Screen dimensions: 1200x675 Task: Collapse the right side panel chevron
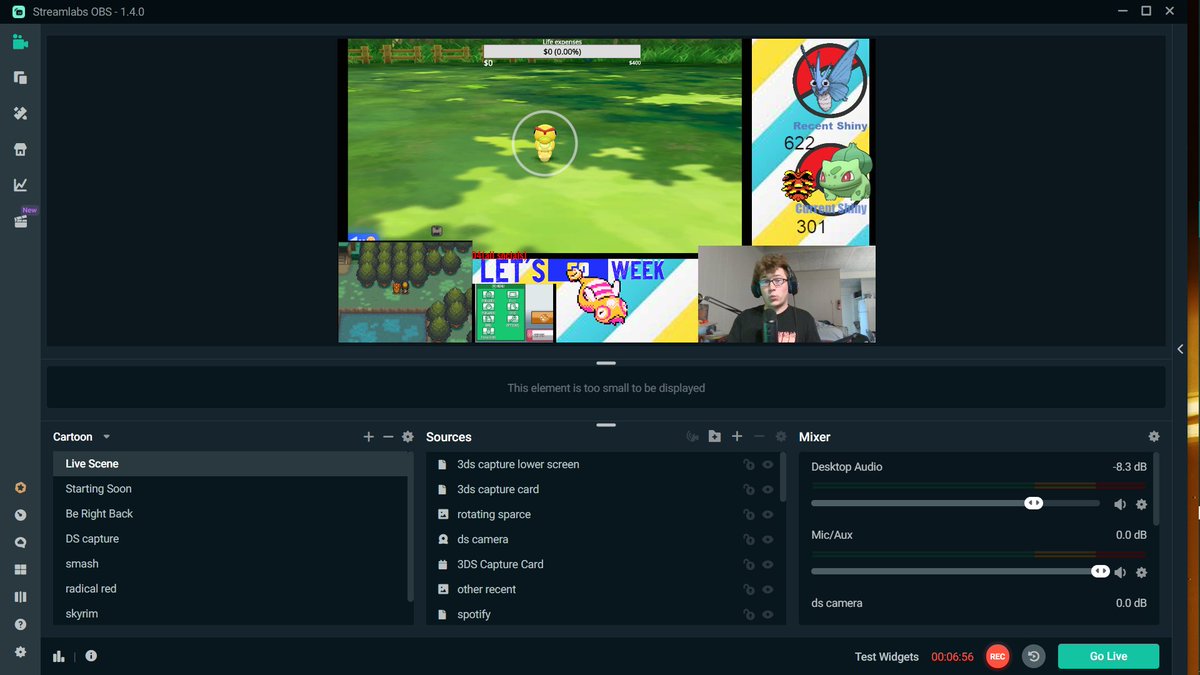(1181, 349)
